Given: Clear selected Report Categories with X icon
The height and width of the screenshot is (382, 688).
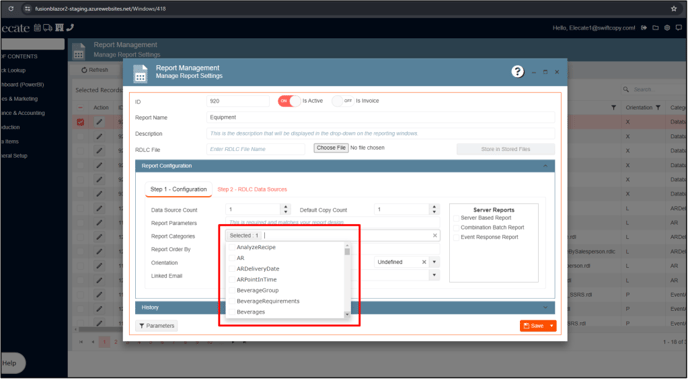Looking at the screenshot, I should coord(435,236).
